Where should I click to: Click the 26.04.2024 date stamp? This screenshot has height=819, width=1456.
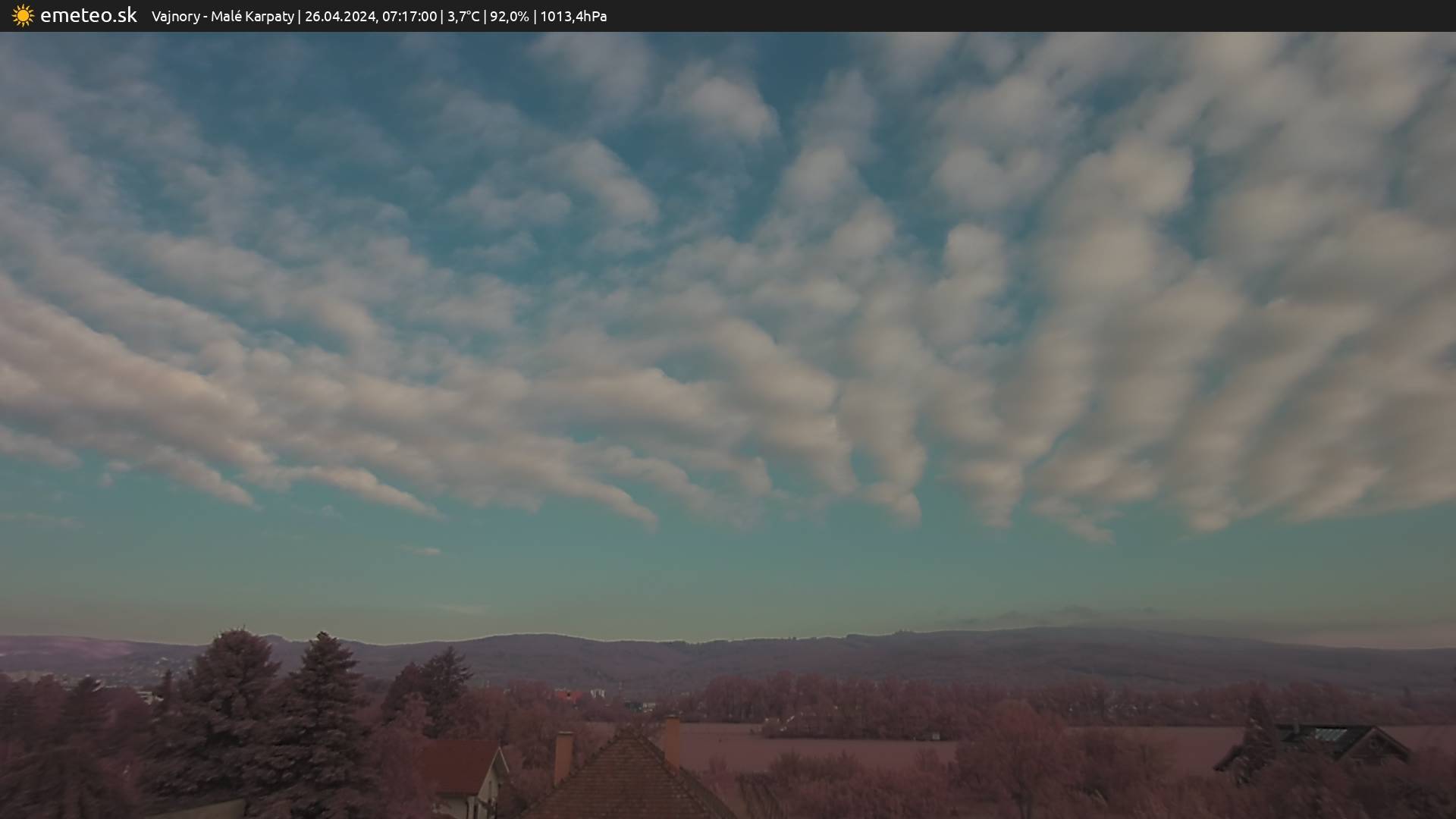point(340,17)
